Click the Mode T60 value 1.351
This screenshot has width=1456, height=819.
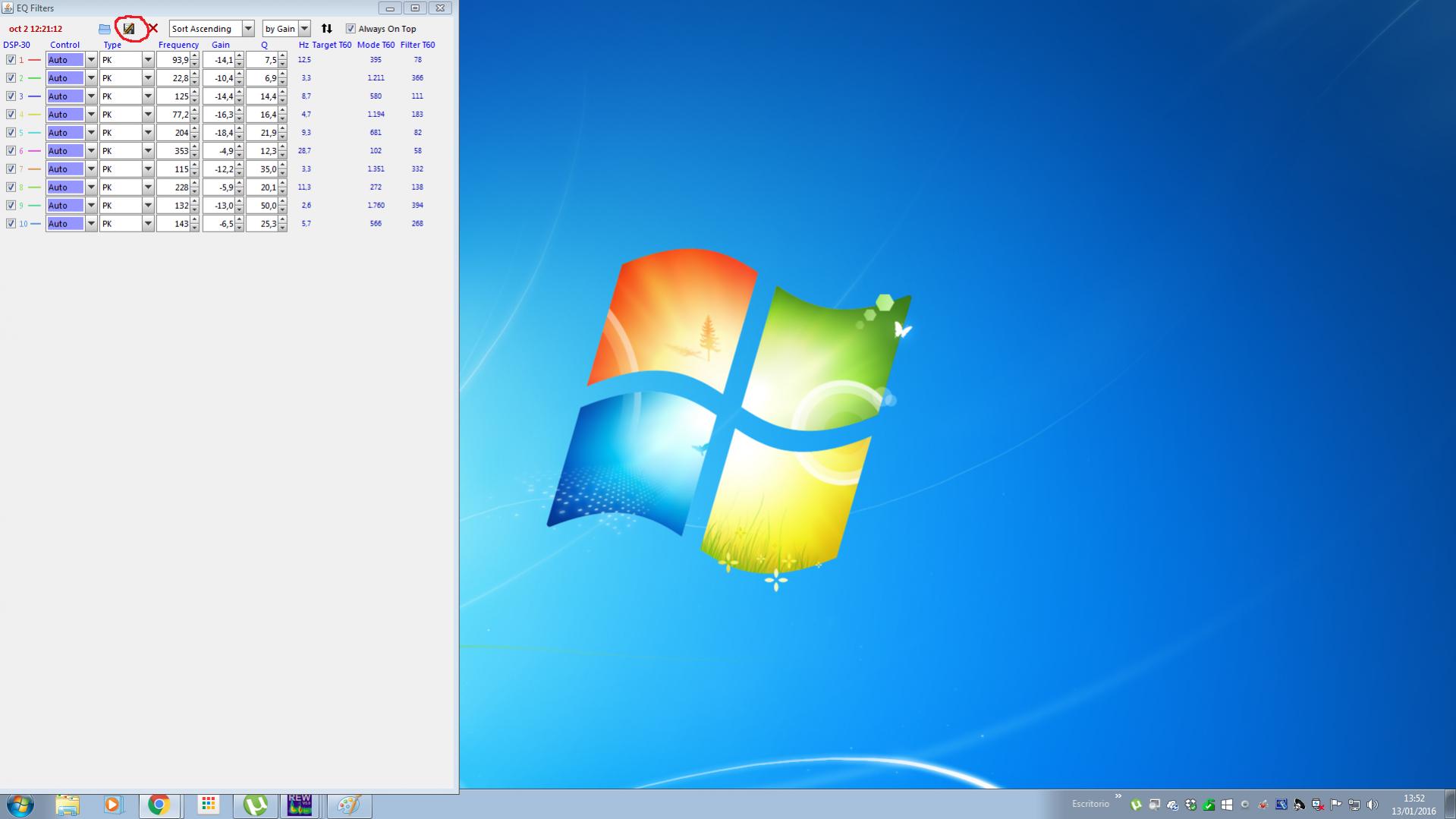click(376, 169)
